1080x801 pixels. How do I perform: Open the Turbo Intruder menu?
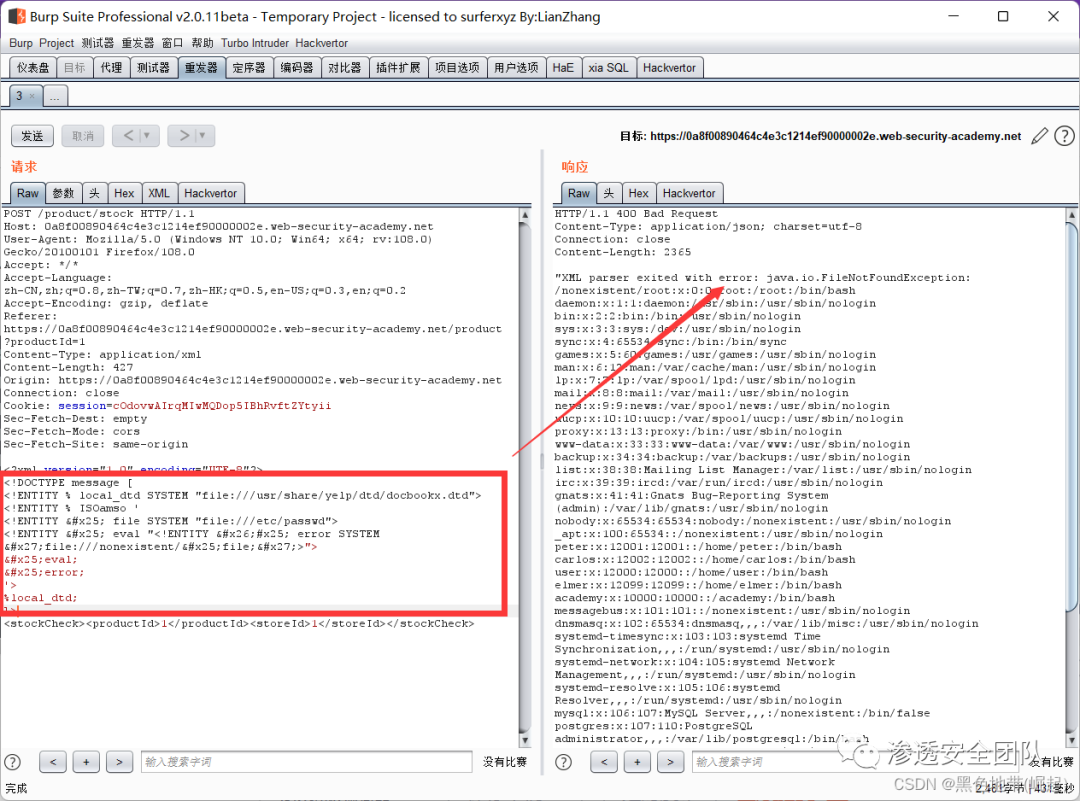(255, 43)
